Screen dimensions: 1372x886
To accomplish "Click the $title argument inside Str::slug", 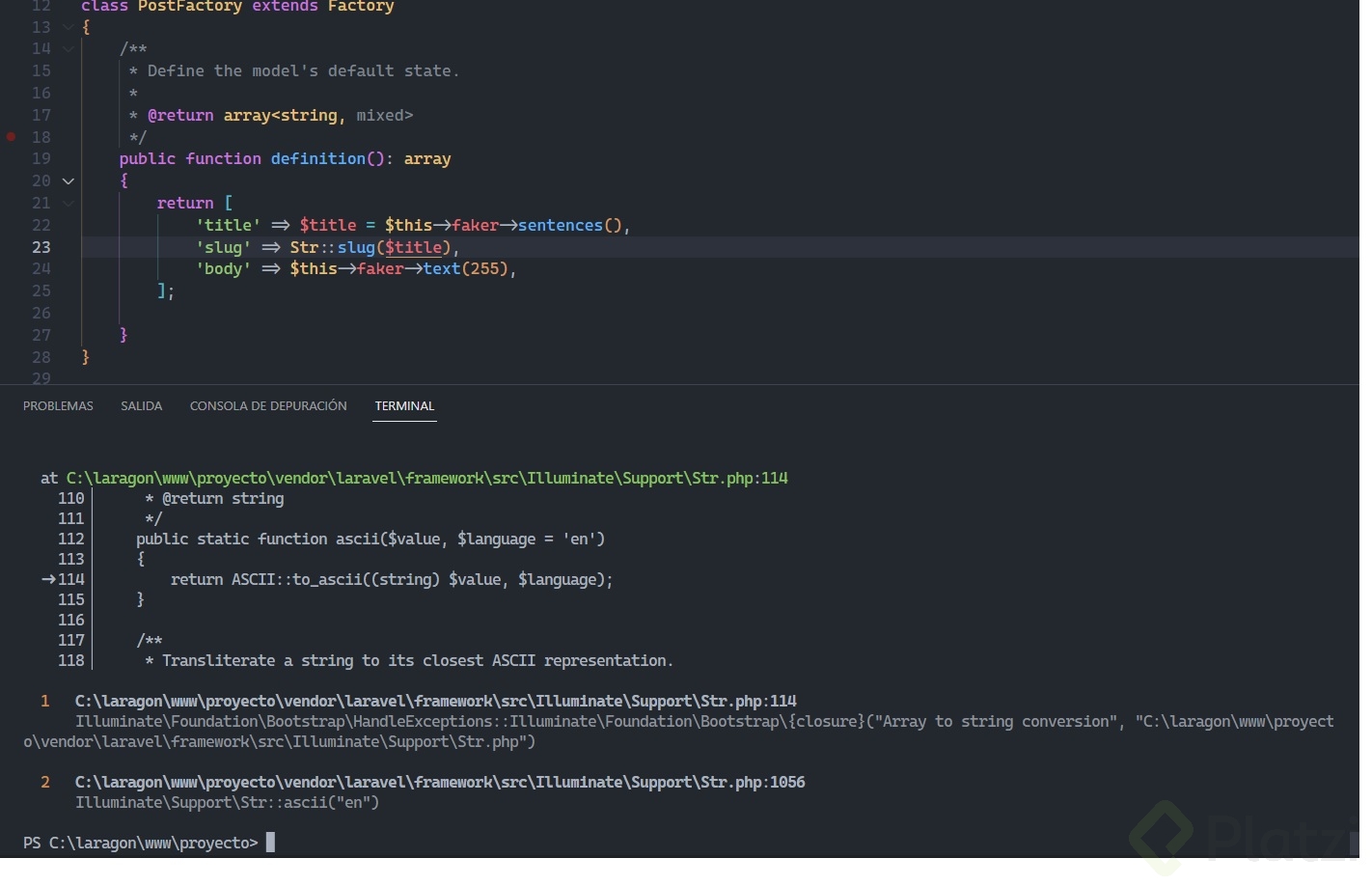I will point(413,247).
